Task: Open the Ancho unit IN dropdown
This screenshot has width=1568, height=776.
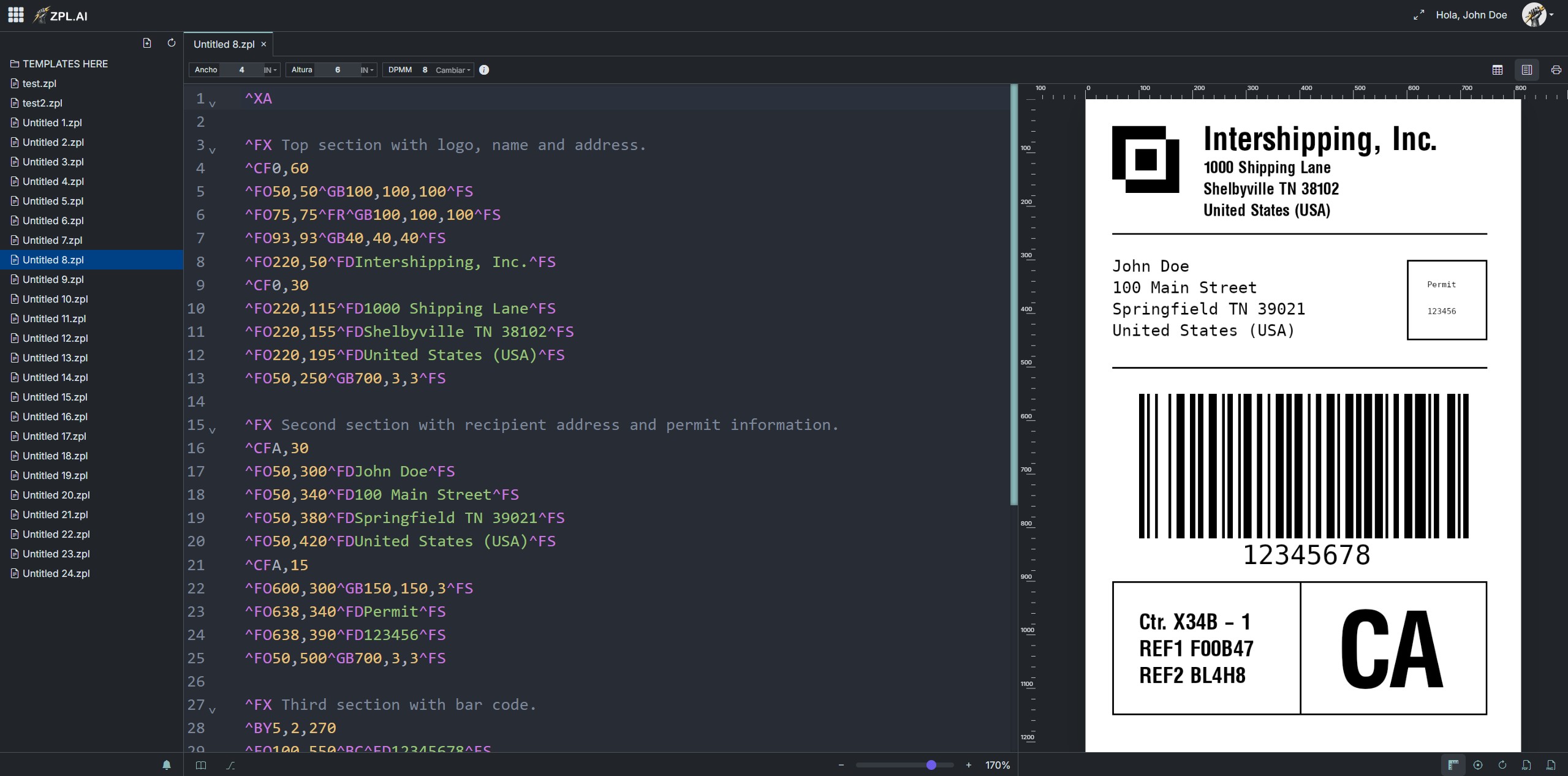Action: (x=270, y=70)
